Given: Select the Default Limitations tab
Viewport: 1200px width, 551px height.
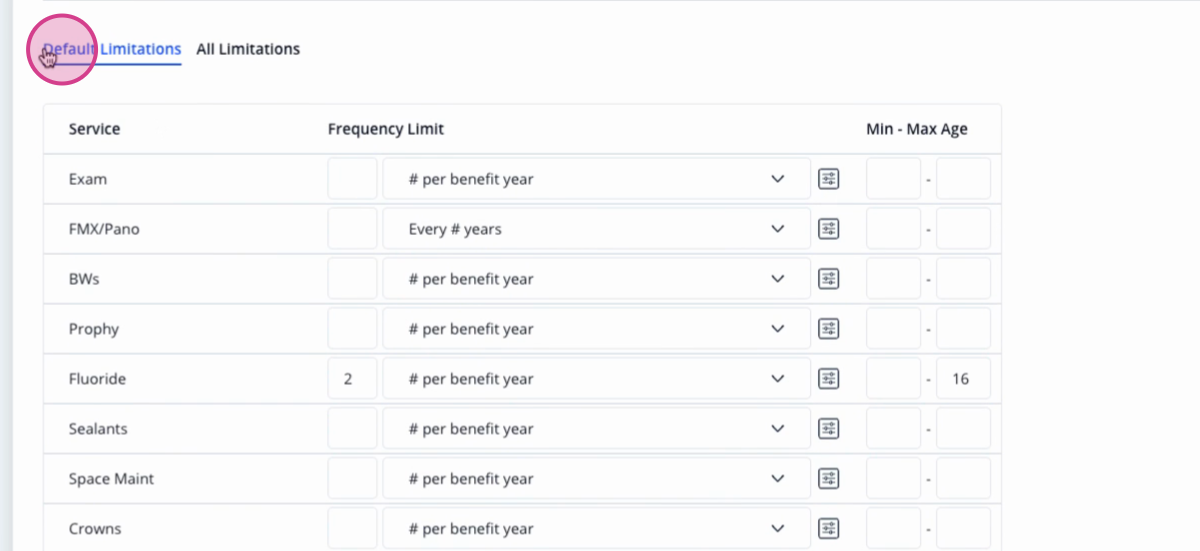Looking at the screenshot, I should click(x=112, y=49).
